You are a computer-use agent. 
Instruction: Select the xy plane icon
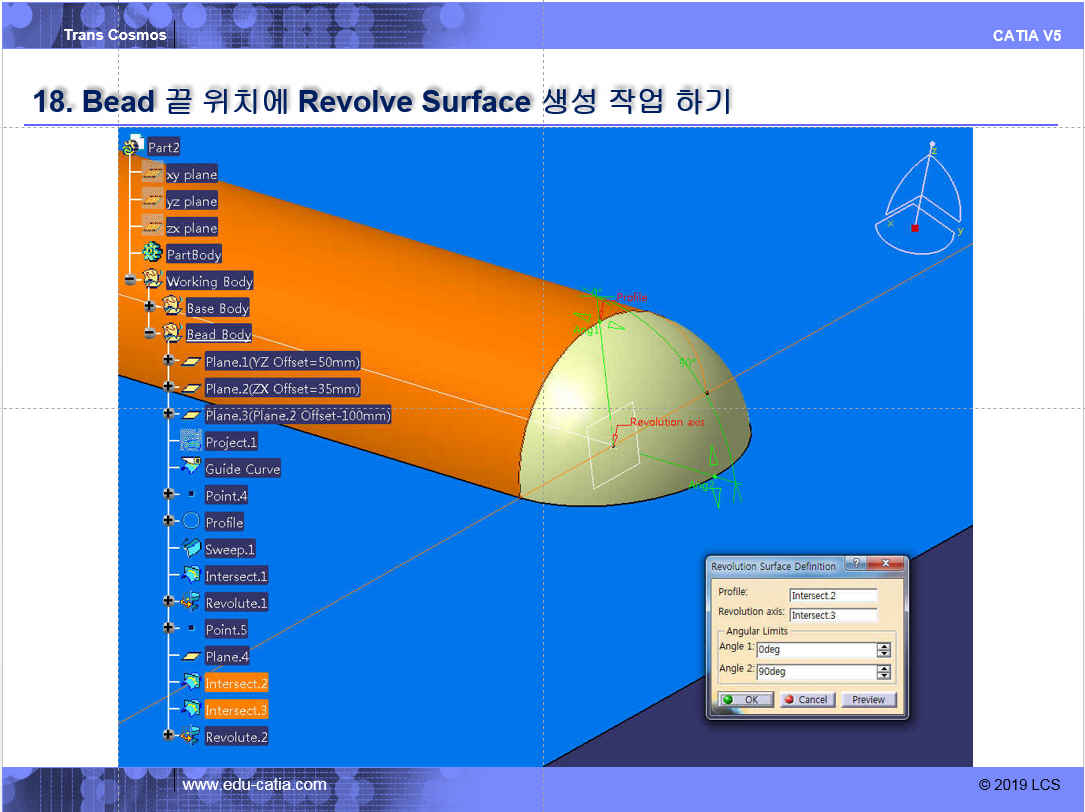click(152, 174)
